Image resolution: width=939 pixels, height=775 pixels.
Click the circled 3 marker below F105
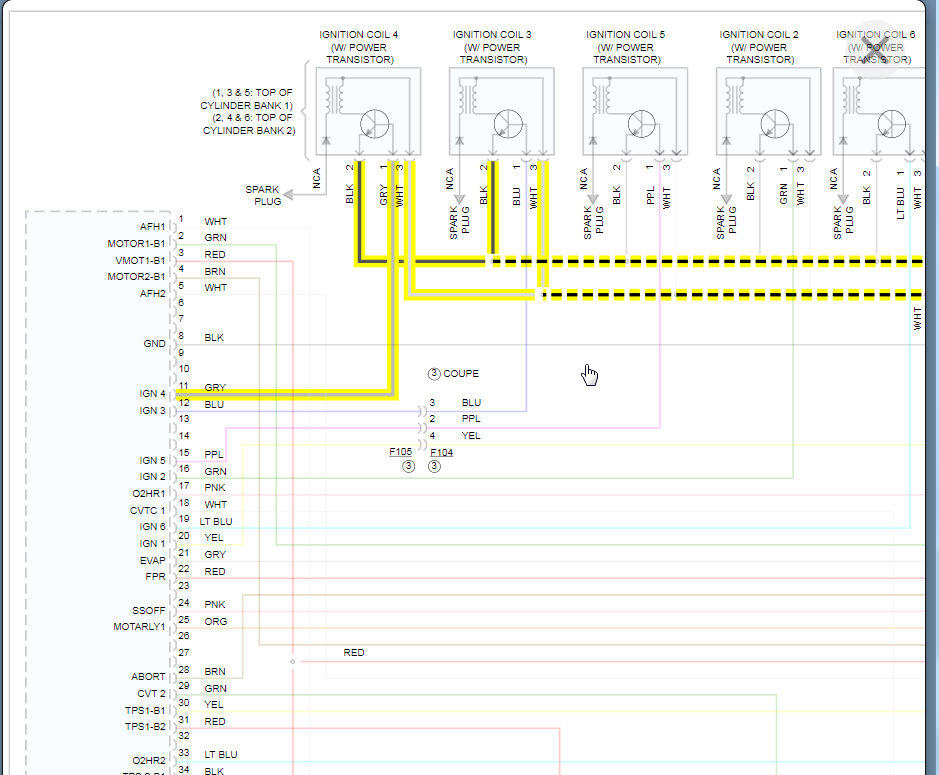tap(408, 466)
